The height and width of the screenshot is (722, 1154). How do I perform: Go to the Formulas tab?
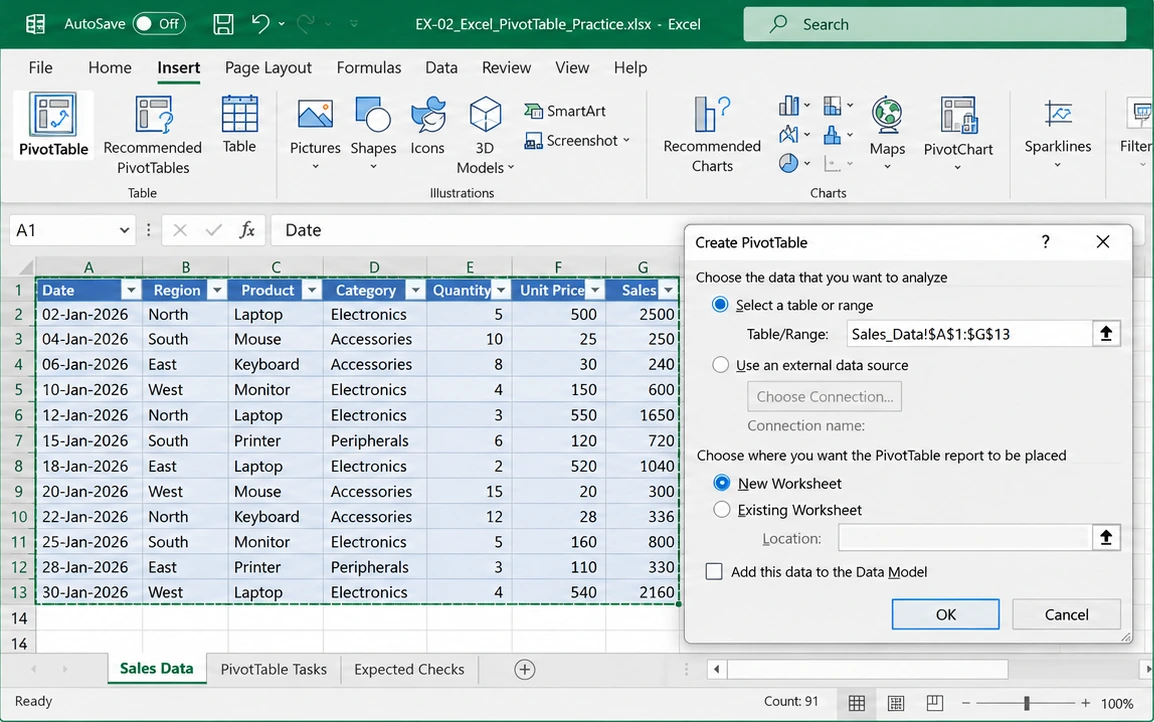(x=369, y=68)
